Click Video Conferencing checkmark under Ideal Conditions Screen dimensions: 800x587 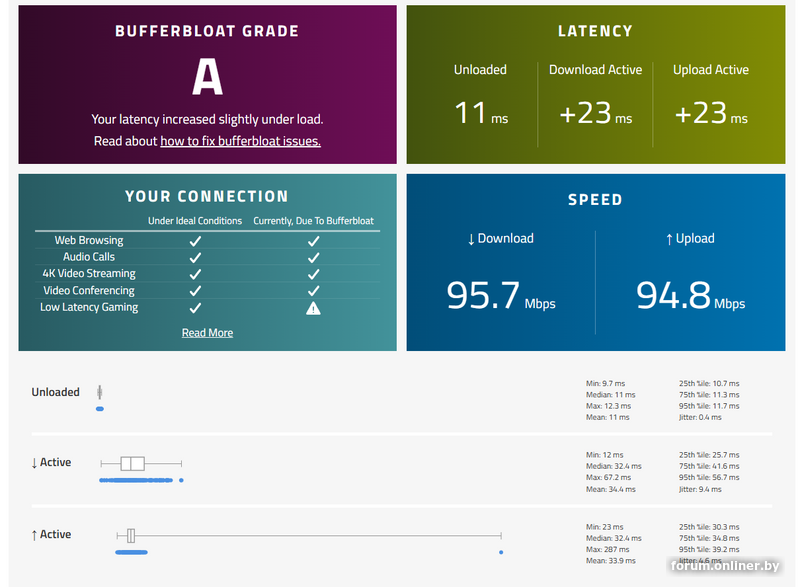(x=195, y=291)
